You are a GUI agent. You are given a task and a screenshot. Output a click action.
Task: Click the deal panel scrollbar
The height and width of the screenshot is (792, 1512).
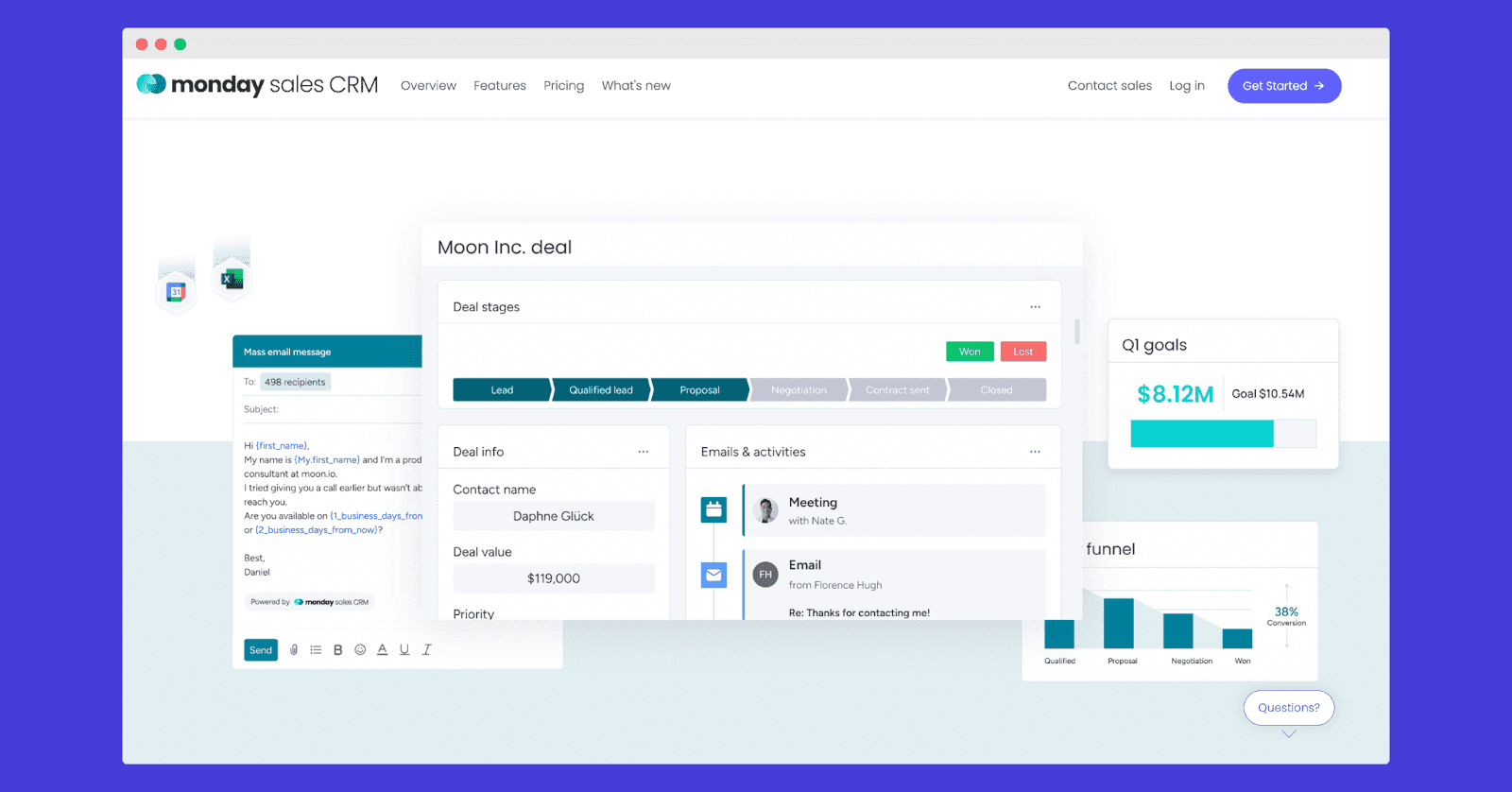click(x=1077, y=331)
